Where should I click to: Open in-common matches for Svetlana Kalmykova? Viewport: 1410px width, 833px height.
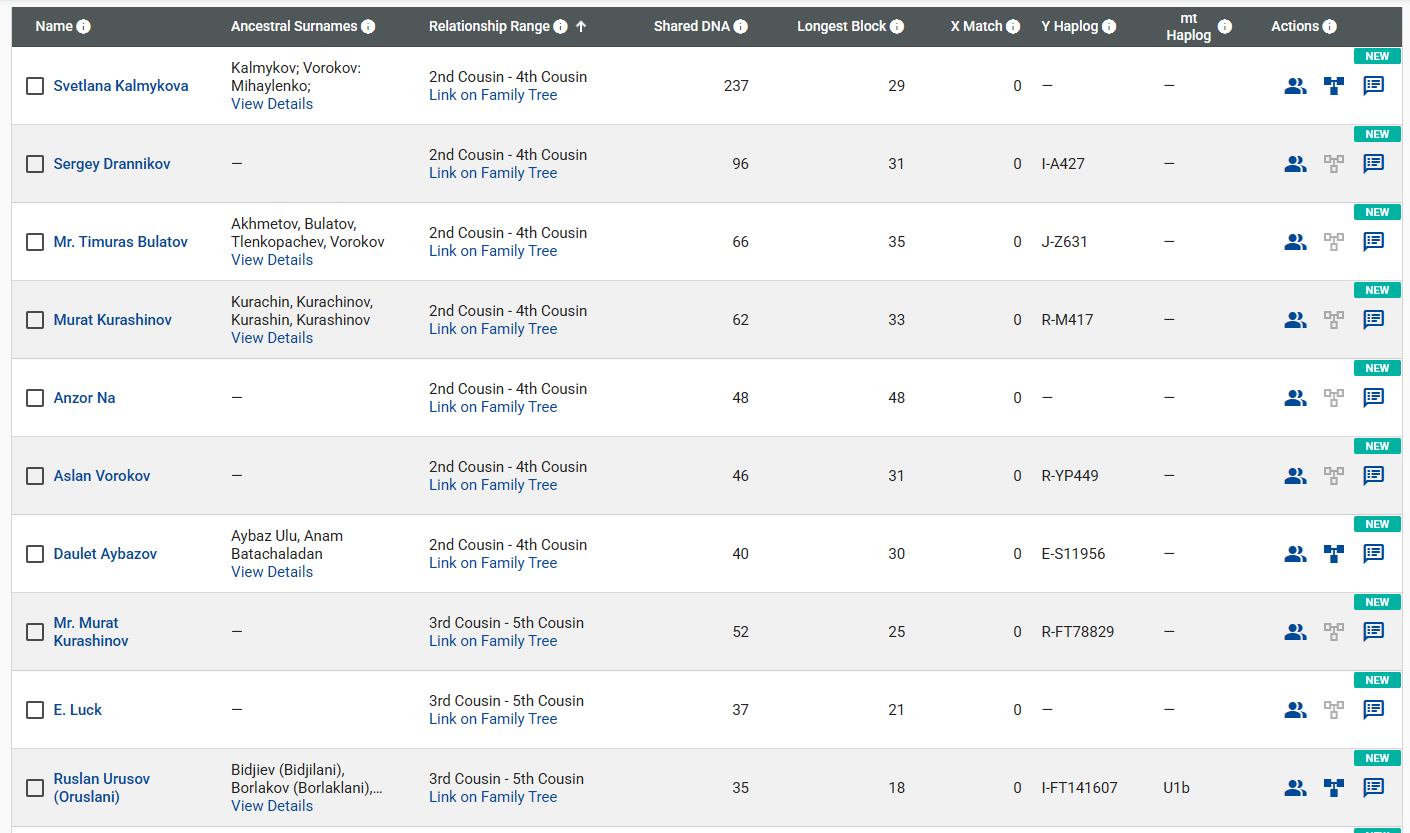pos(1295,86)
